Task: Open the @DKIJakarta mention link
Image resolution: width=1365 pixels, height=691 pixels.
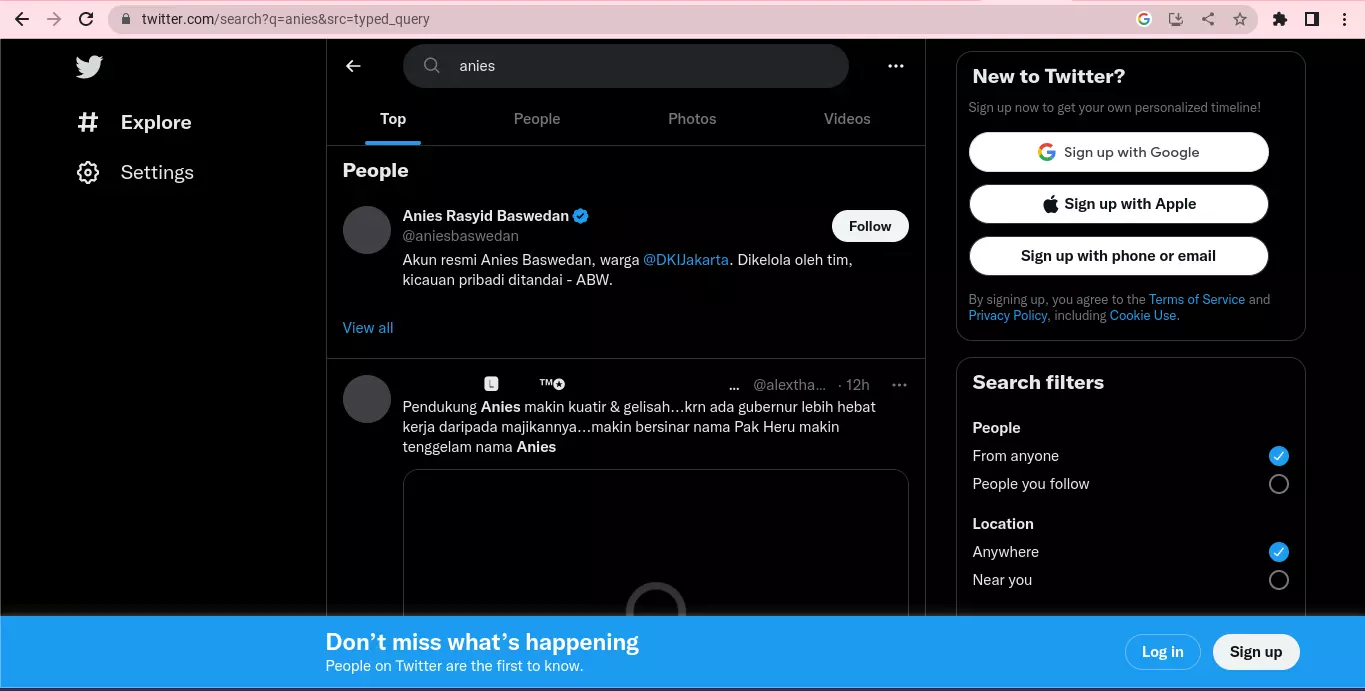Action: [x=686, y=260]
